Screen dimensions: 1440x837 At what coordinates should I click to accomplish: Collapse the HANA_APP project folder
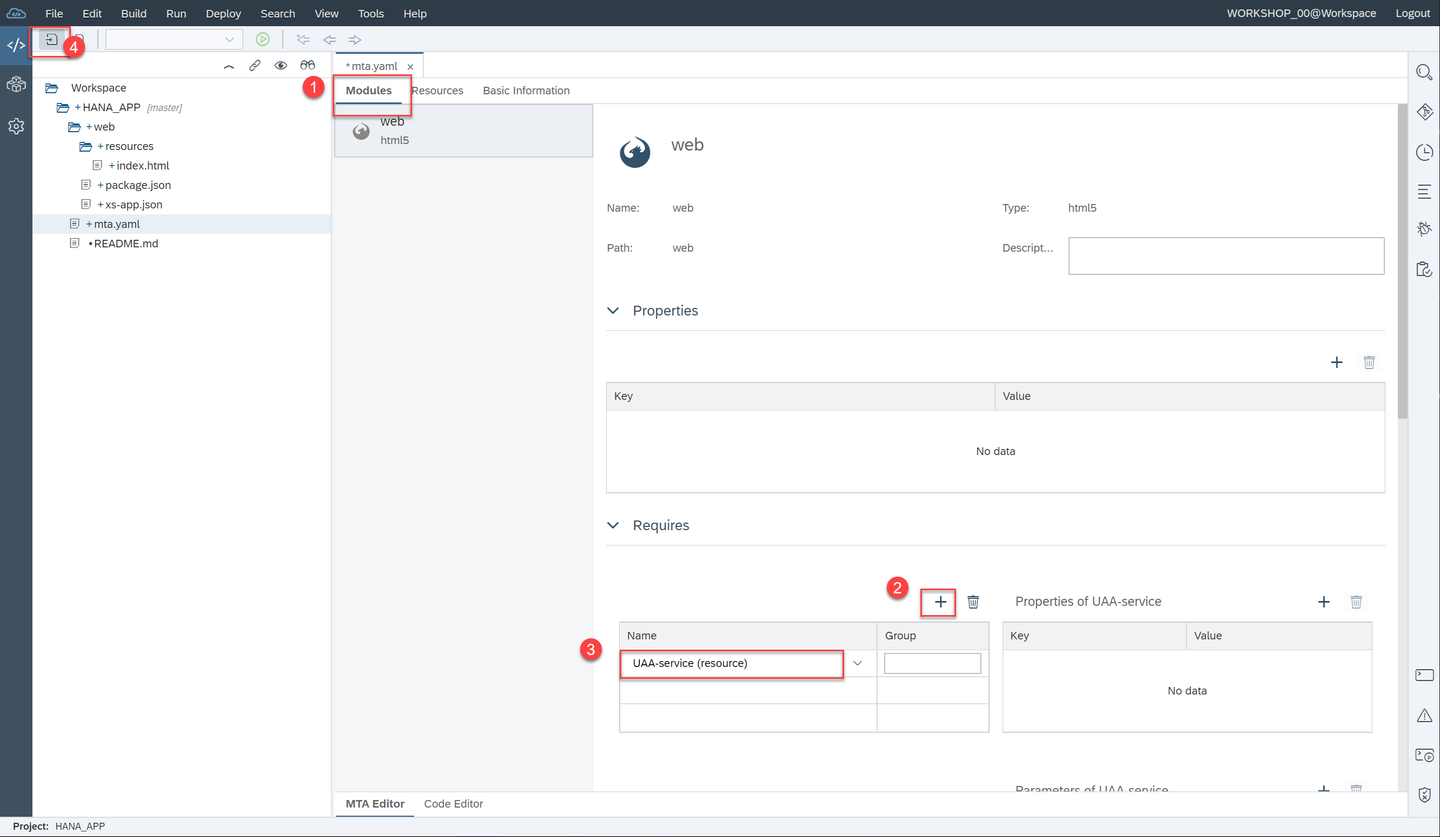coord(63,107)
